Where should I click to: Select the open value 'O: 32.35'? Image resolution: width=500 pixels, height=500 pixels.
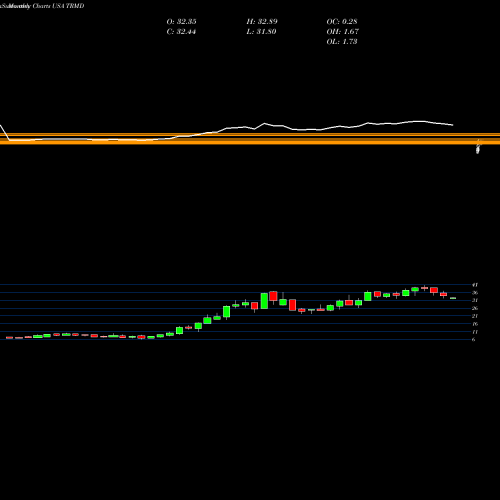point(181,22)
